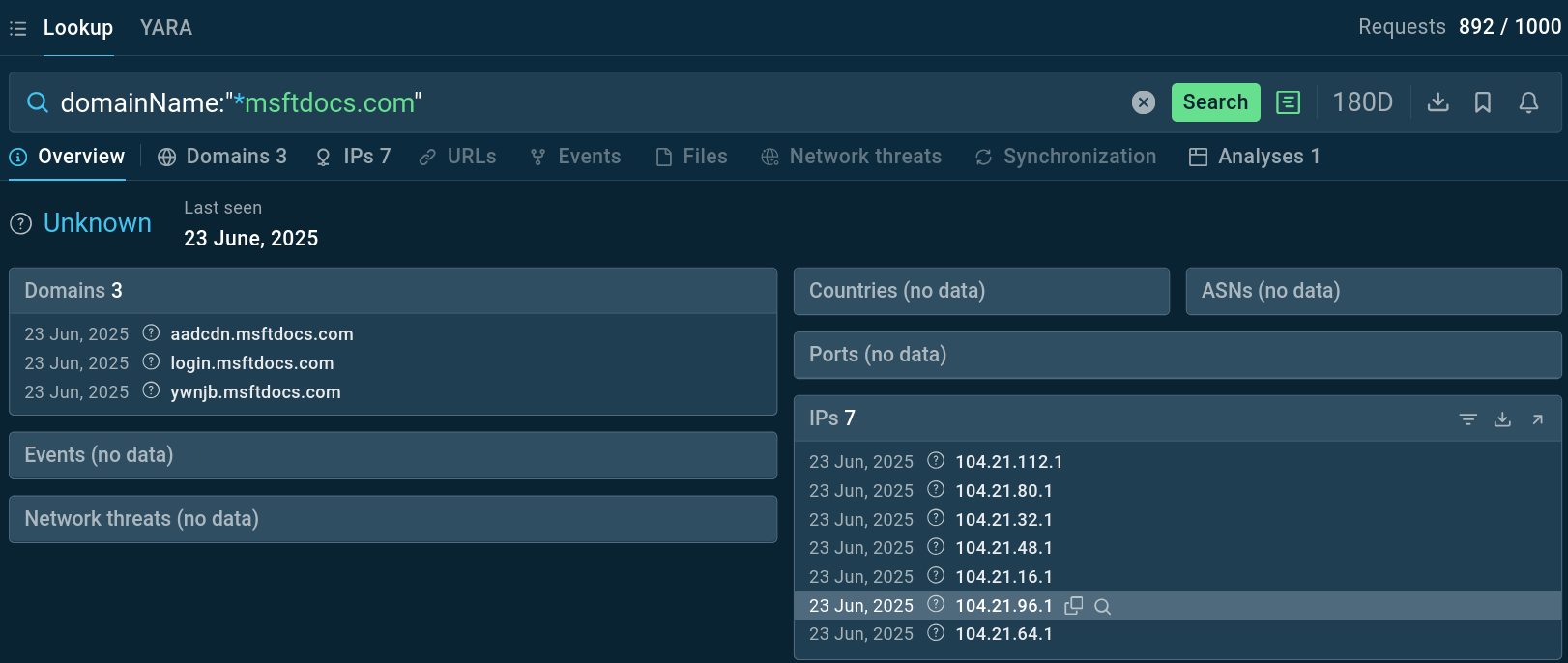
Task: Open the login.msftdocs.com domain entry
Action: [x=251, y=363]
